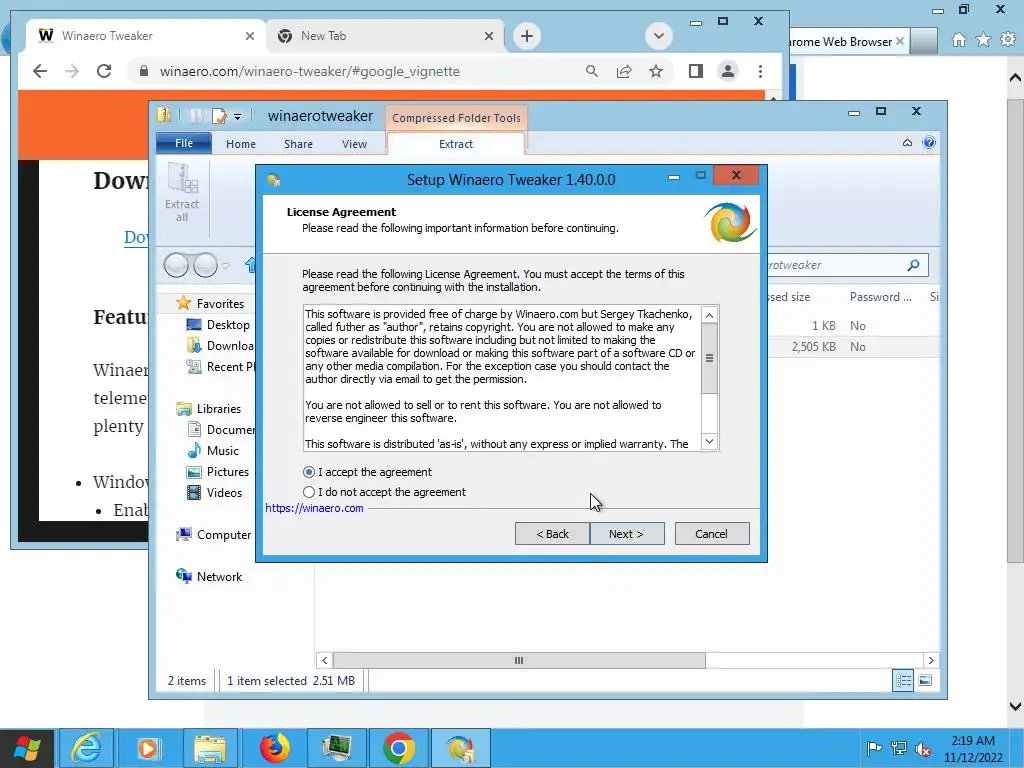Viewport: 1024px width, 768px height.
Task: Click the Explorer forward navigation button
Action: click(x=206, y=265)
